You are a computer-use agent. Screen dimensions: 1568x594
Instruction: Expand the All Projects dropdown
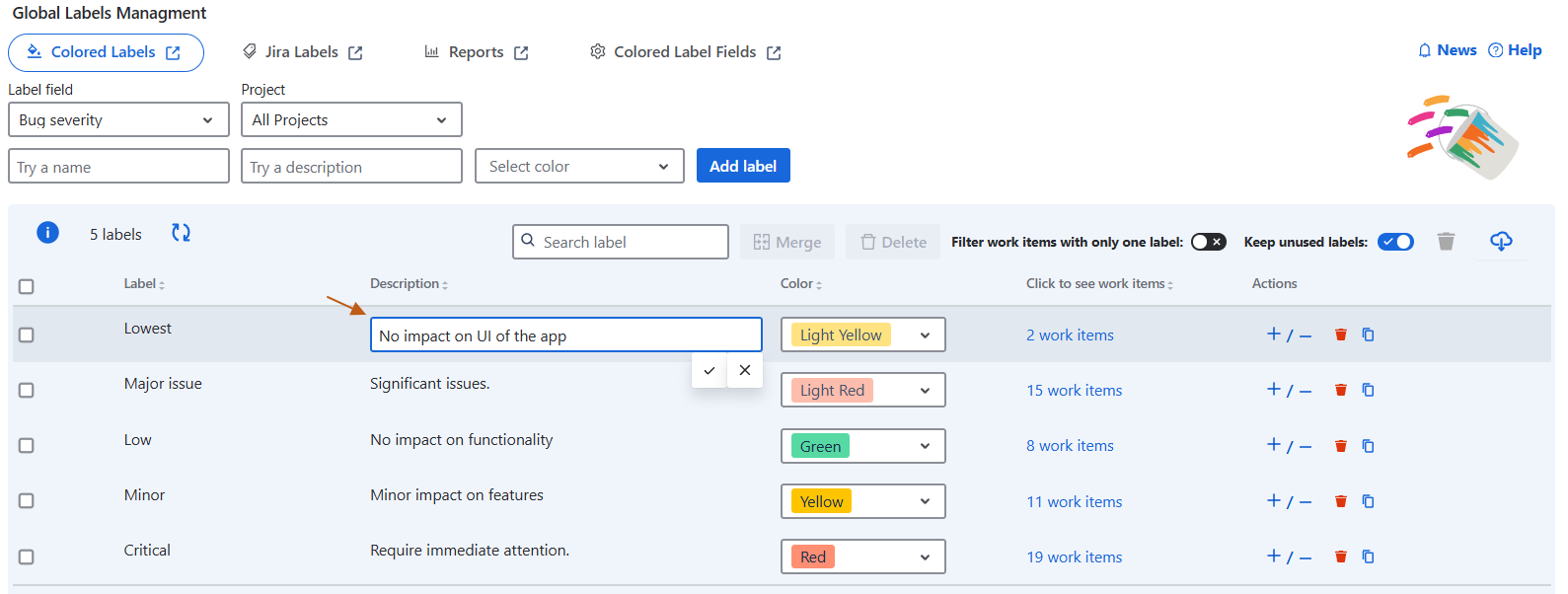(351, 120)
